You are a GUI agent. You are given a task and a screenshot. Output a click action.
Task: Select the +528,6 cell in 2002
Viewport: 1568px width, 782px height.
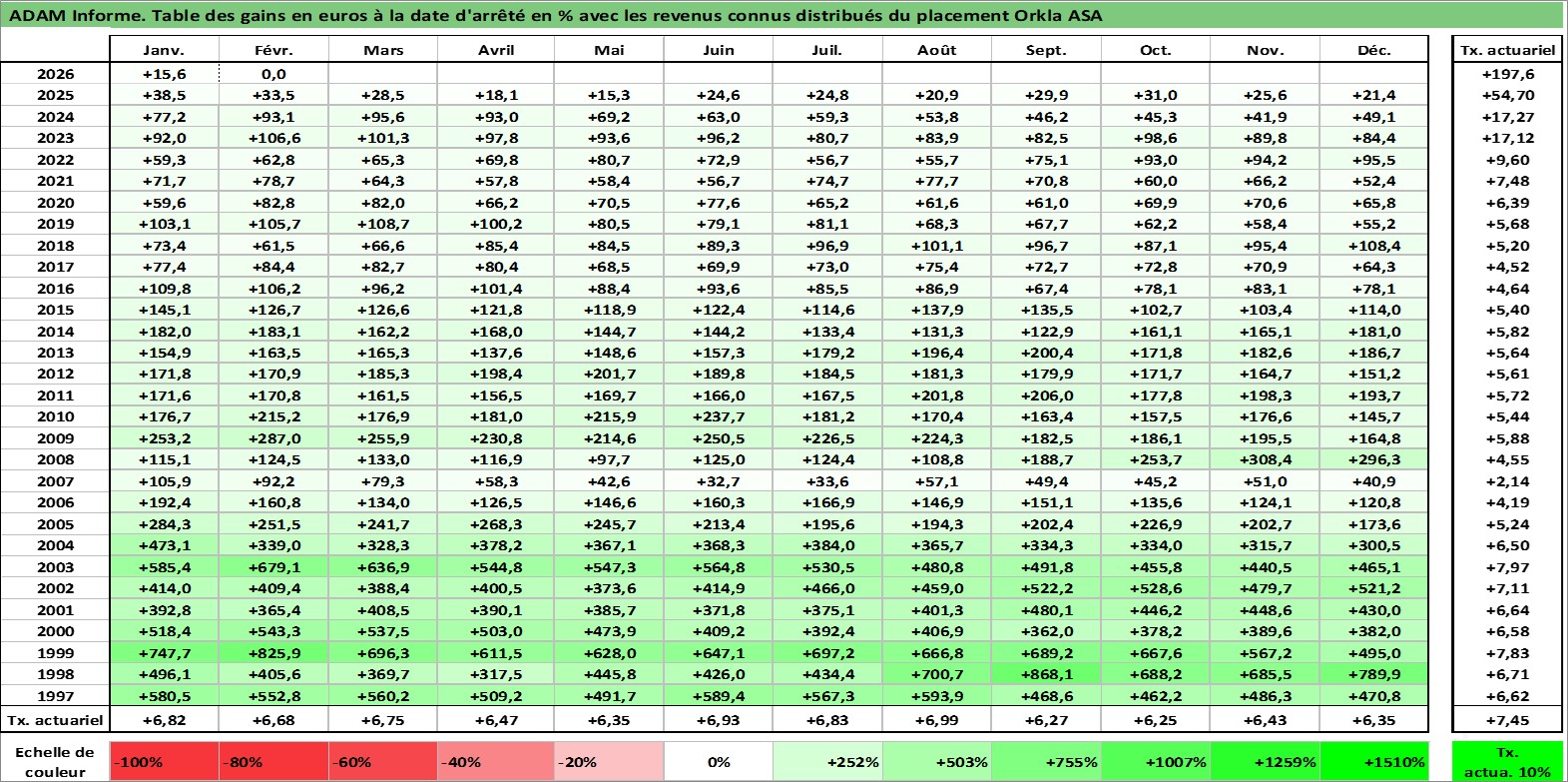click(x=1155, y=588)
